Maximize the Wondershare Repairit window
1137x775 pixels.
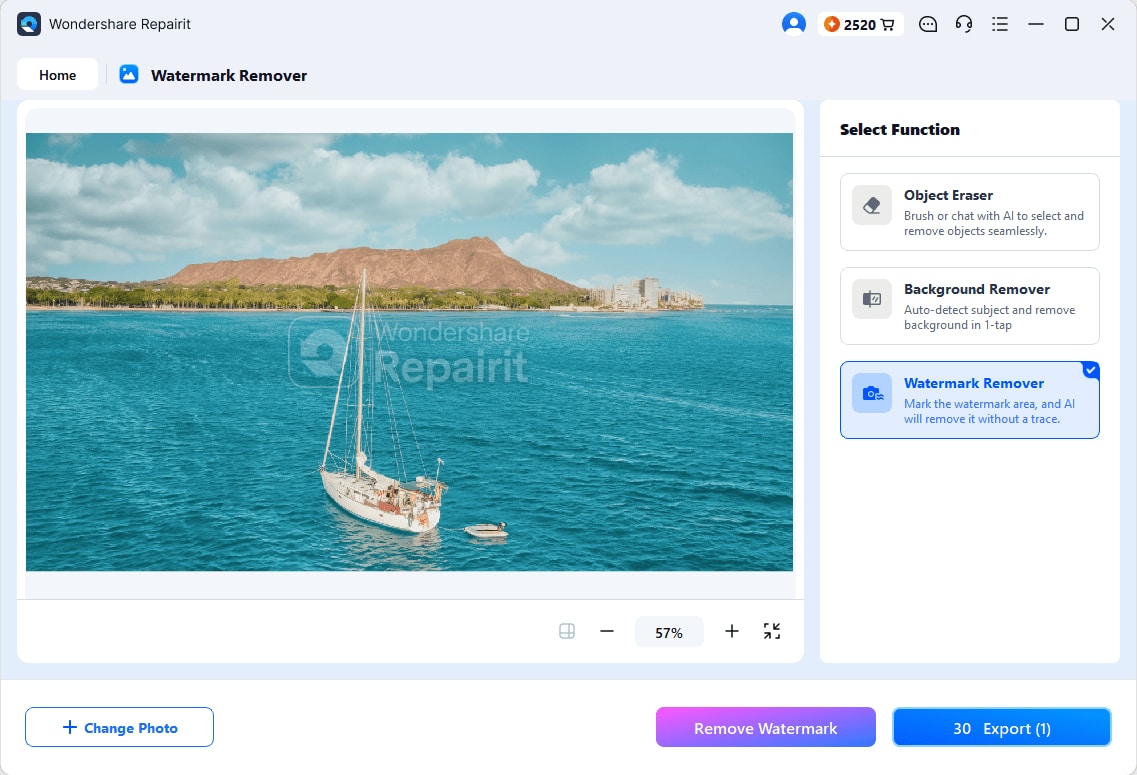1072,24
